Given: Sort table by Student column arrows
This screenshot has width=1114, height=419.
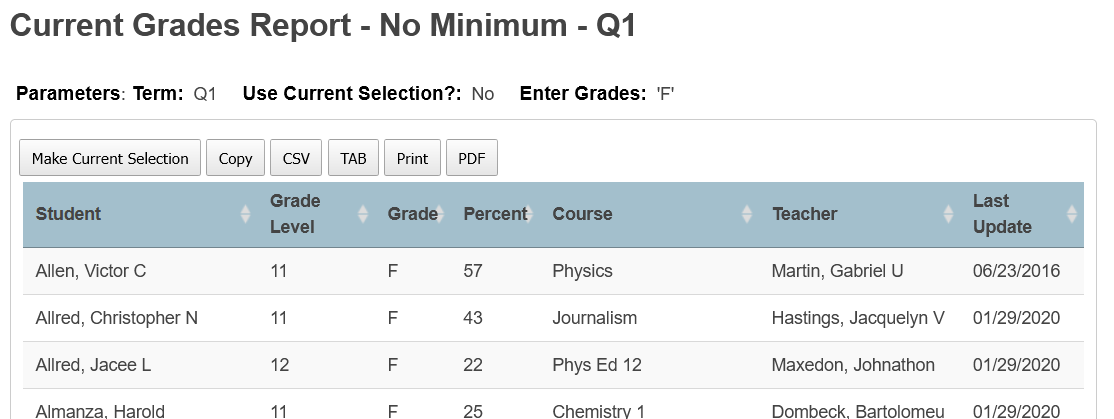Looking at the screenshot, I should click(245, 214).
